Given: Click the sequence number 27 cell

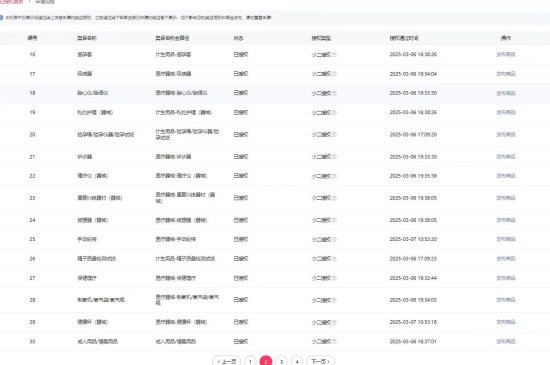Looking at the screenshot, I should (32, 278).
